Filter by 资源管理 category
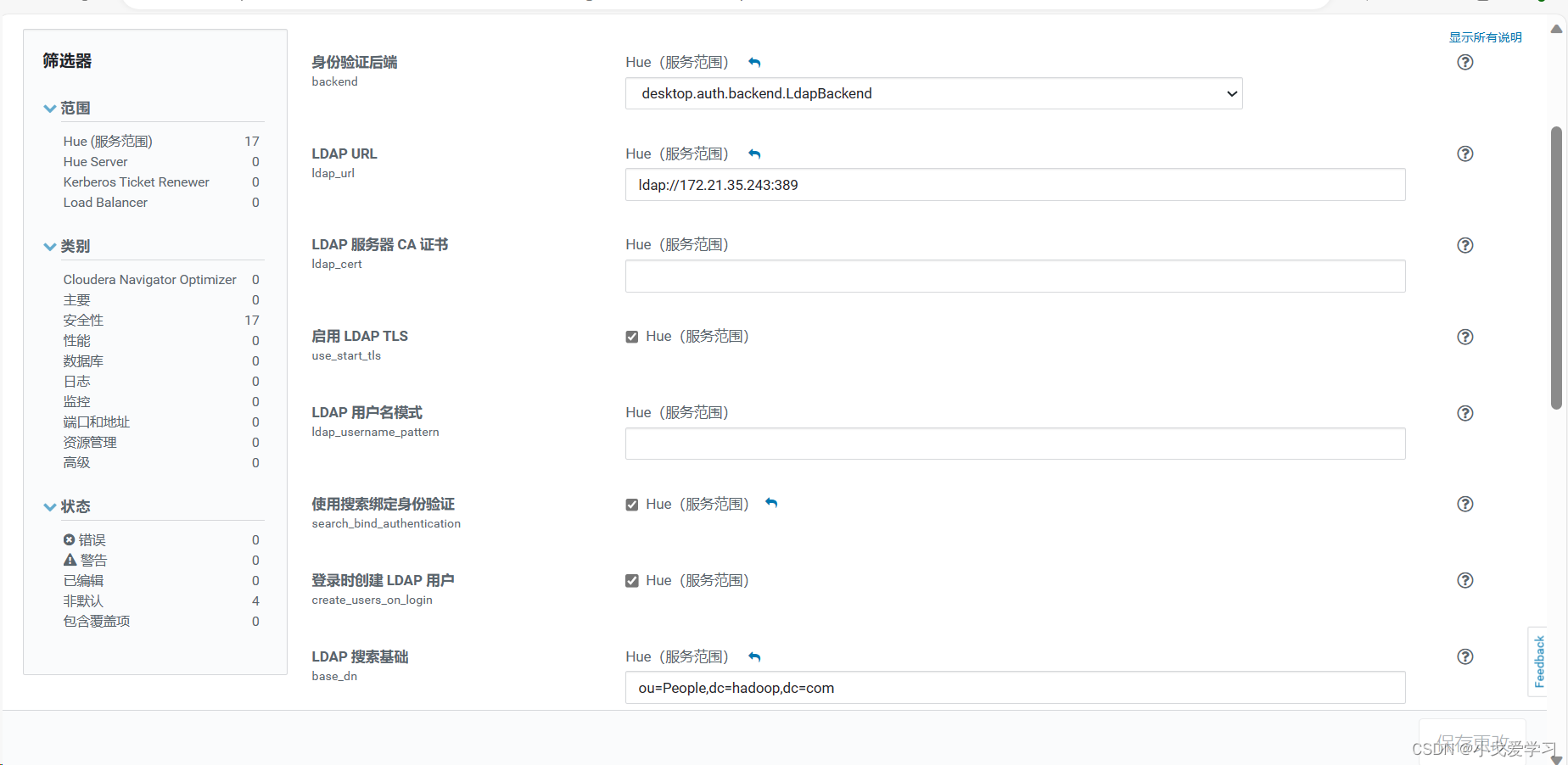This screenshot has width=1568, height=765. [x=90, y=443]
